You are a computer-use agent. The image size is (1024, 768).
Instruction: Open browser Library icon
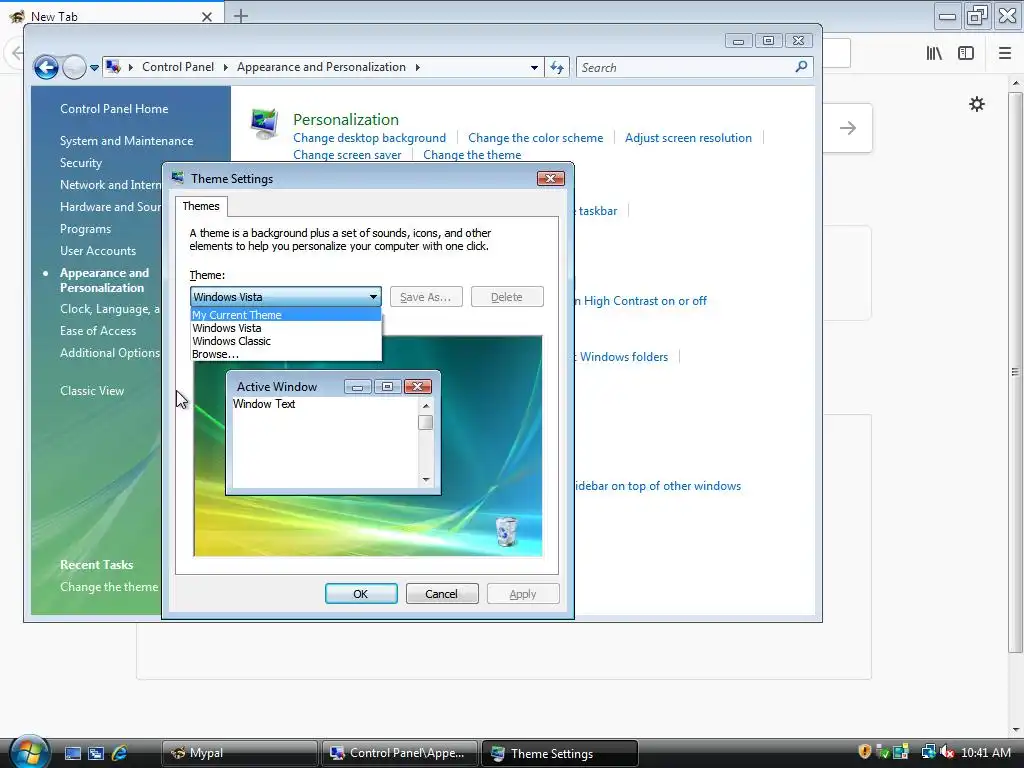934,54
